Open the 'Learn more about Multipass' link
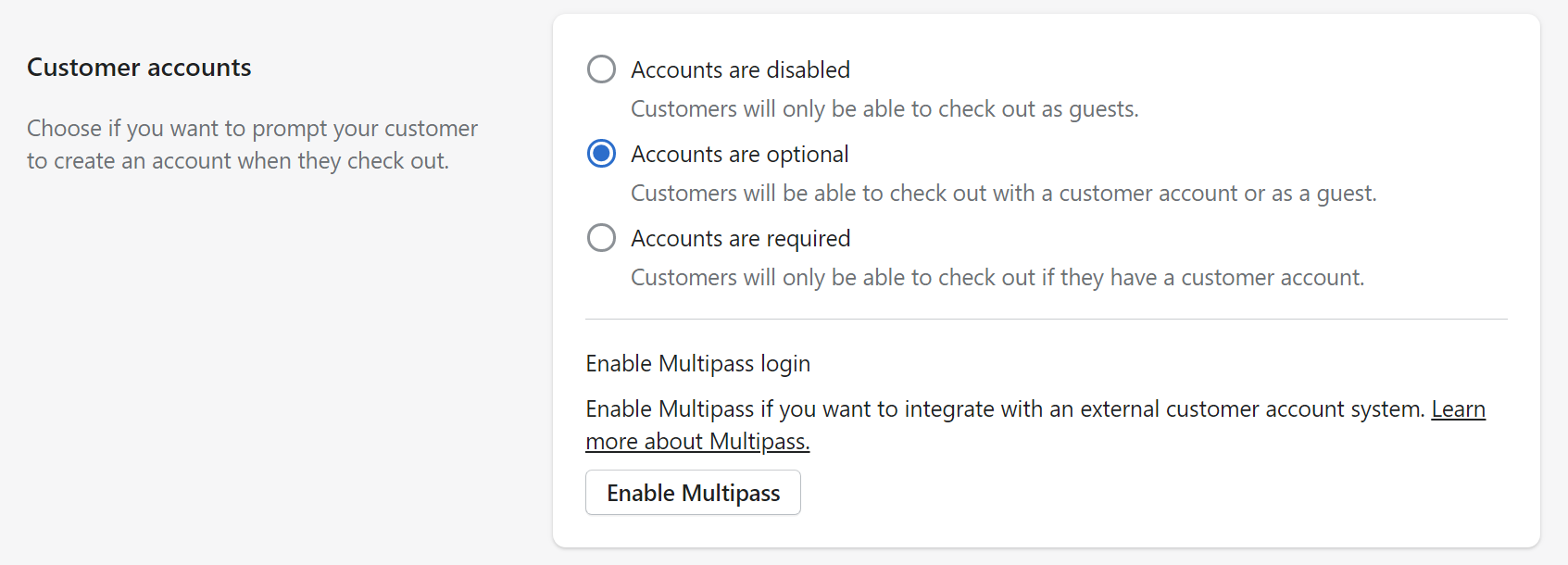This screenshot has width=1568, height=565. 696,442
